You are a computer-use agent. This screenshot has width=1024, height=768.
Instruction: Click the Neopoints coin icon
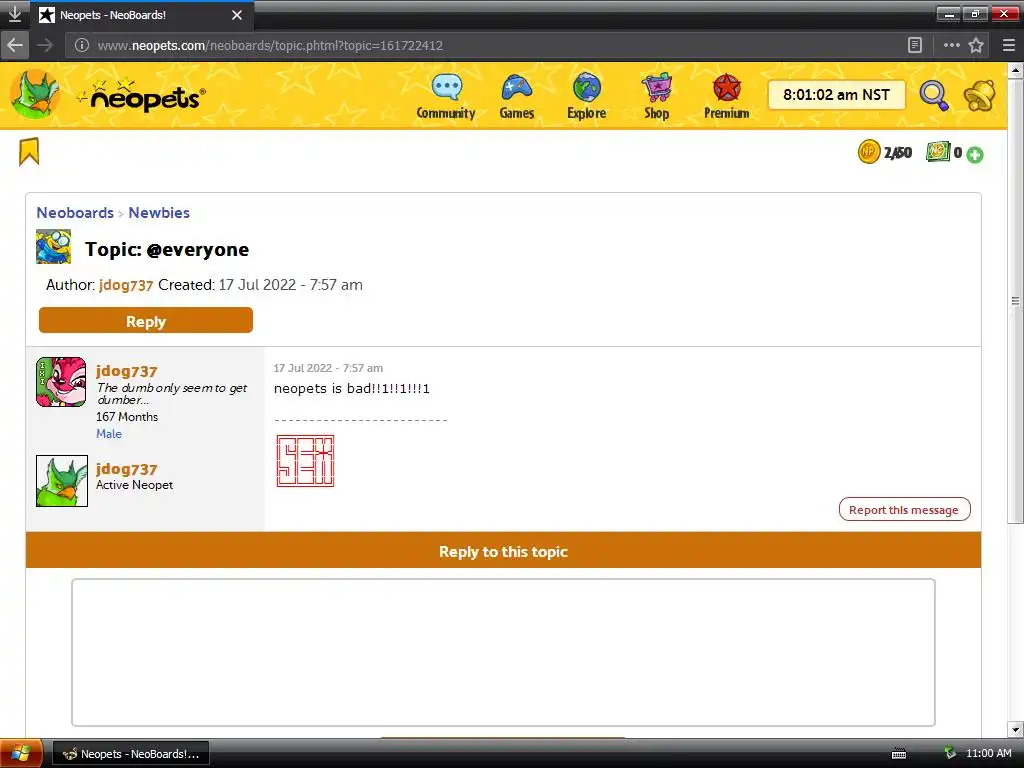869,152
